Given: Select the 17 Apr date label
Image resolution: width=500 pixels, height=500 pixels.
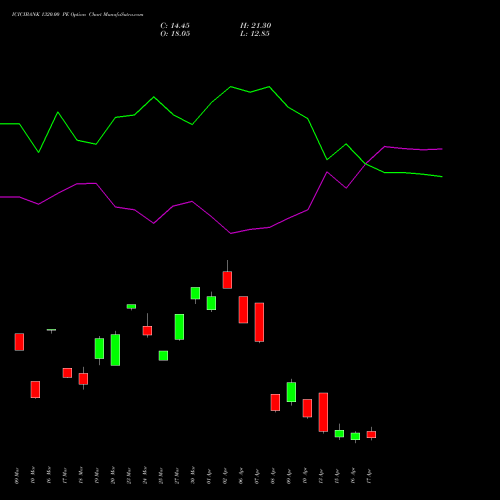Looking at the screenshot, I should tap(369, 476).
